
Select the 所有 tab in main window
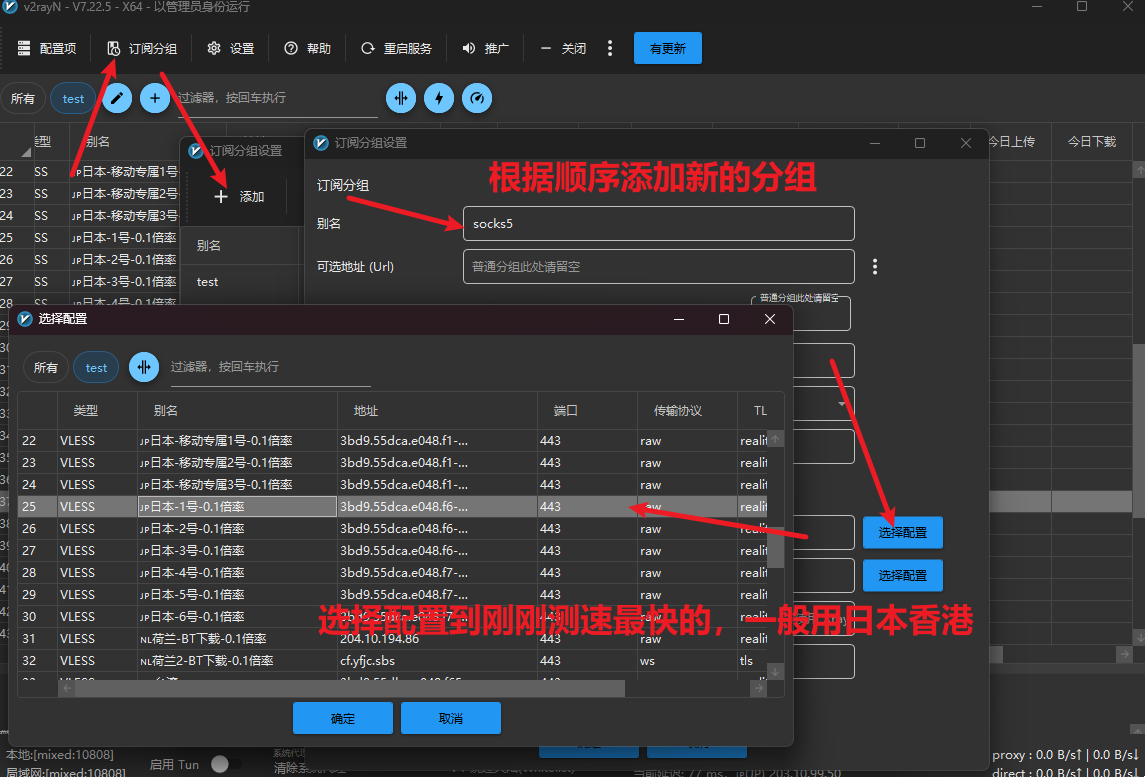coord(23,99)
